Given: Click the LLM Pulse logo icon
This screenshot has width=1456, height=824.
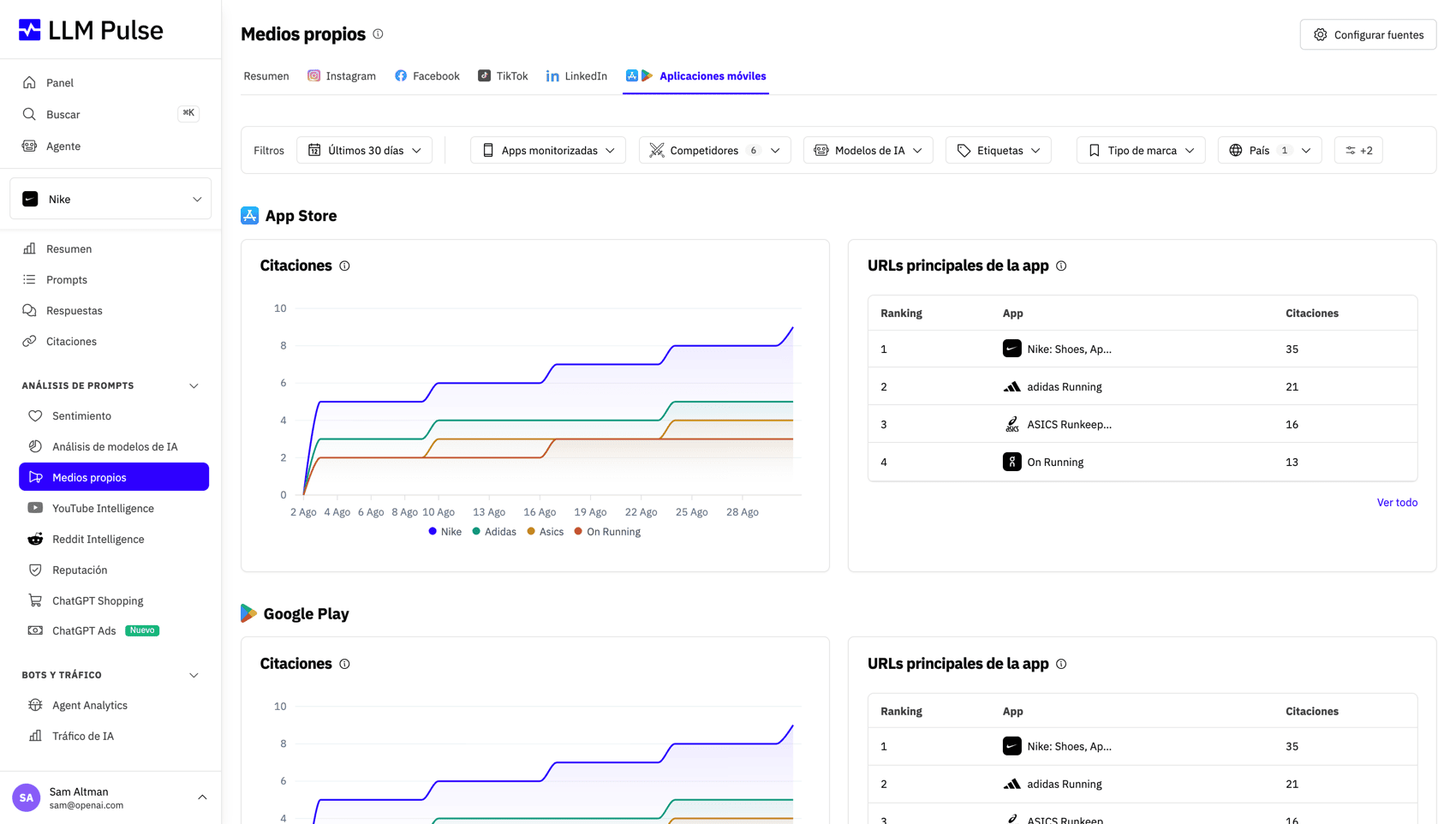Looking at the screenshot, I should point(30,30).
